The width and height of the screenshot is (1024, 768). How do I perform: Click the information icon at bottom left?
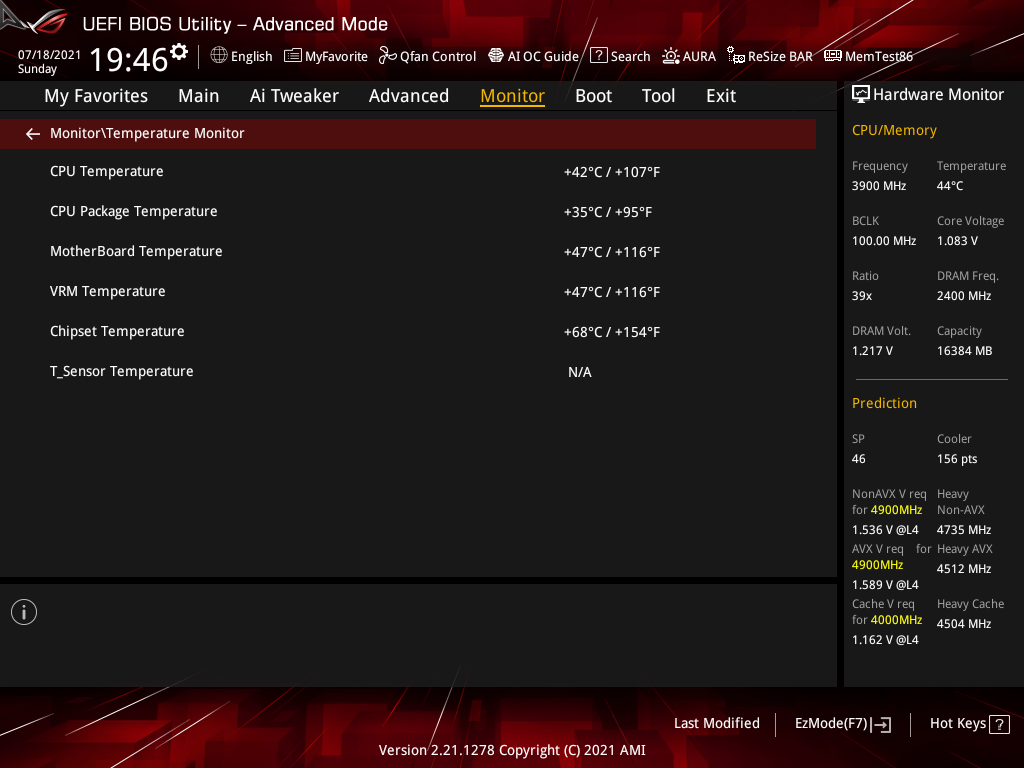pyautogui.click(x=23, y=611)
